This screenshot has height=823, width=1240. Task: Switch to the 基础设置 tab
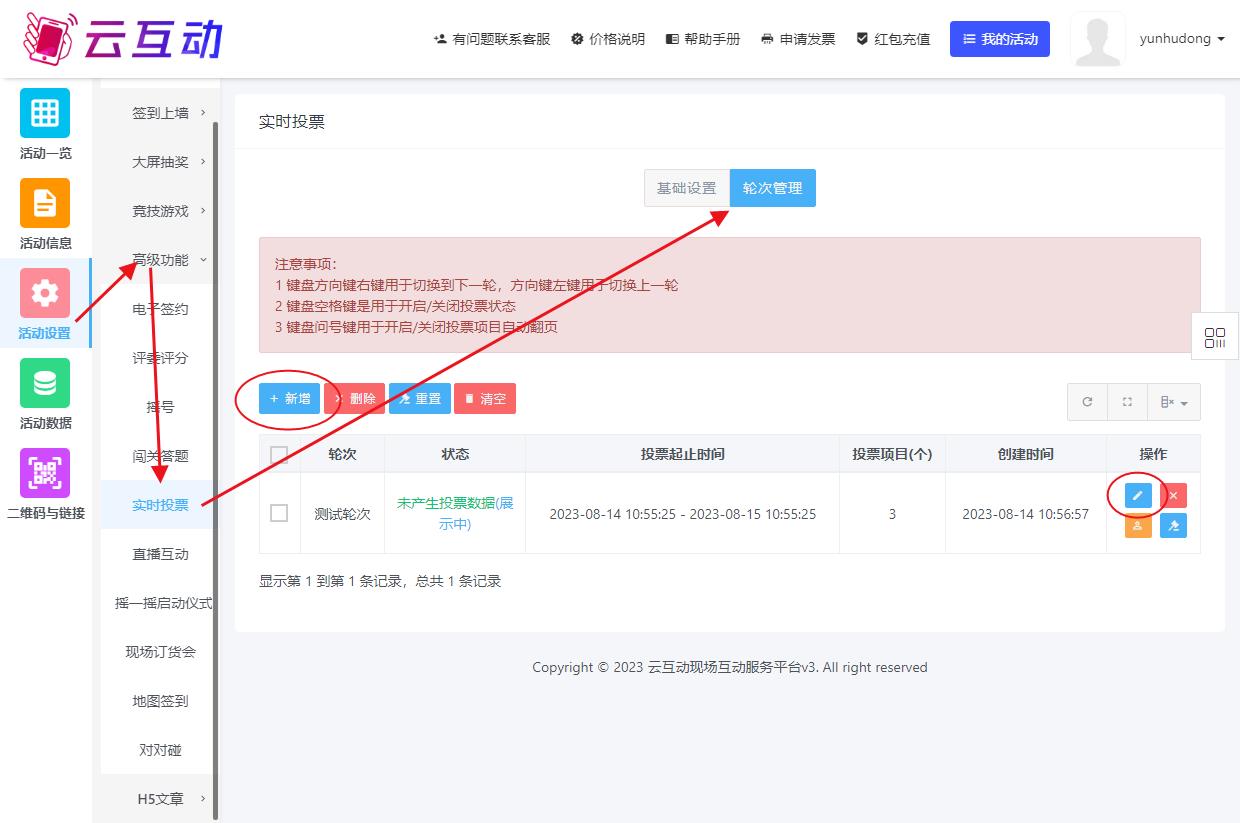coord(686,188)
